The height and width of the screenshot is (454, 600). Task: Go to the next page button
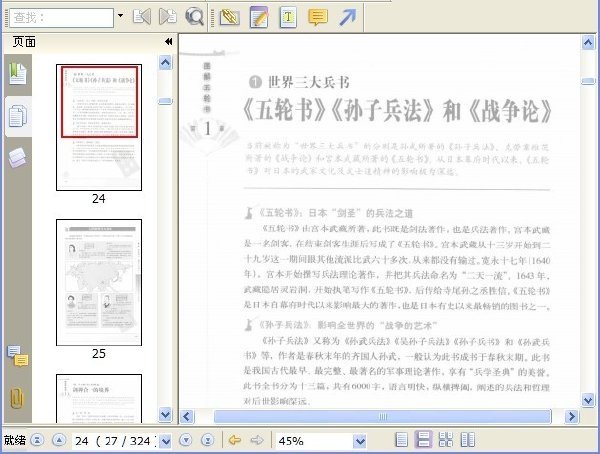coord(186,440)
